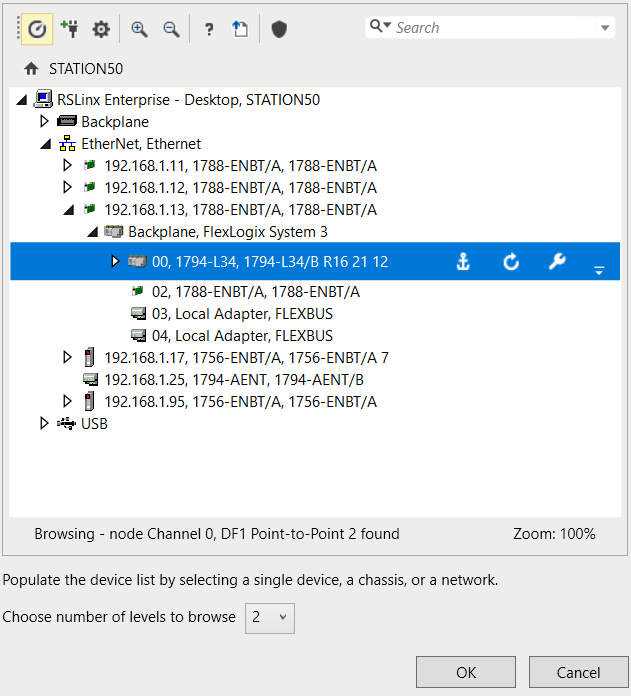Expand the 192.168.1.11 device node
The height and width of the screenshot is (696, 631).
coord(67,166)
